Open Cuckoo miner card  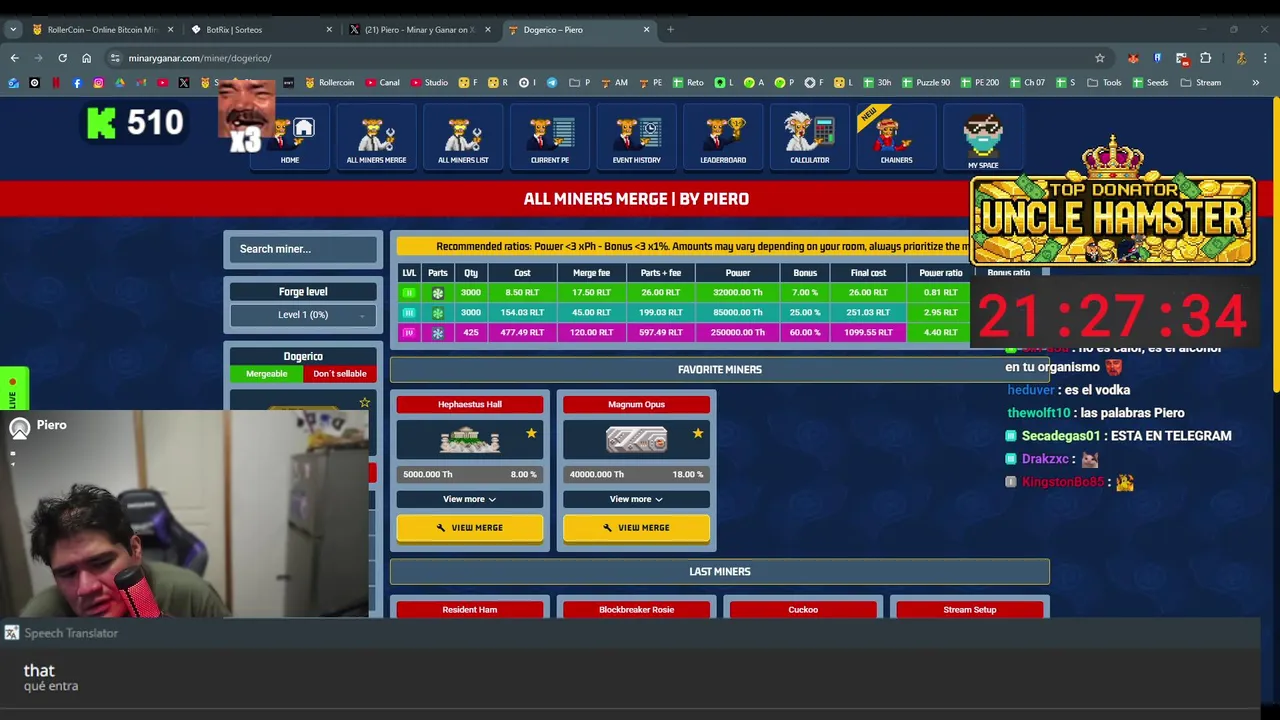(x=803, y=609)
